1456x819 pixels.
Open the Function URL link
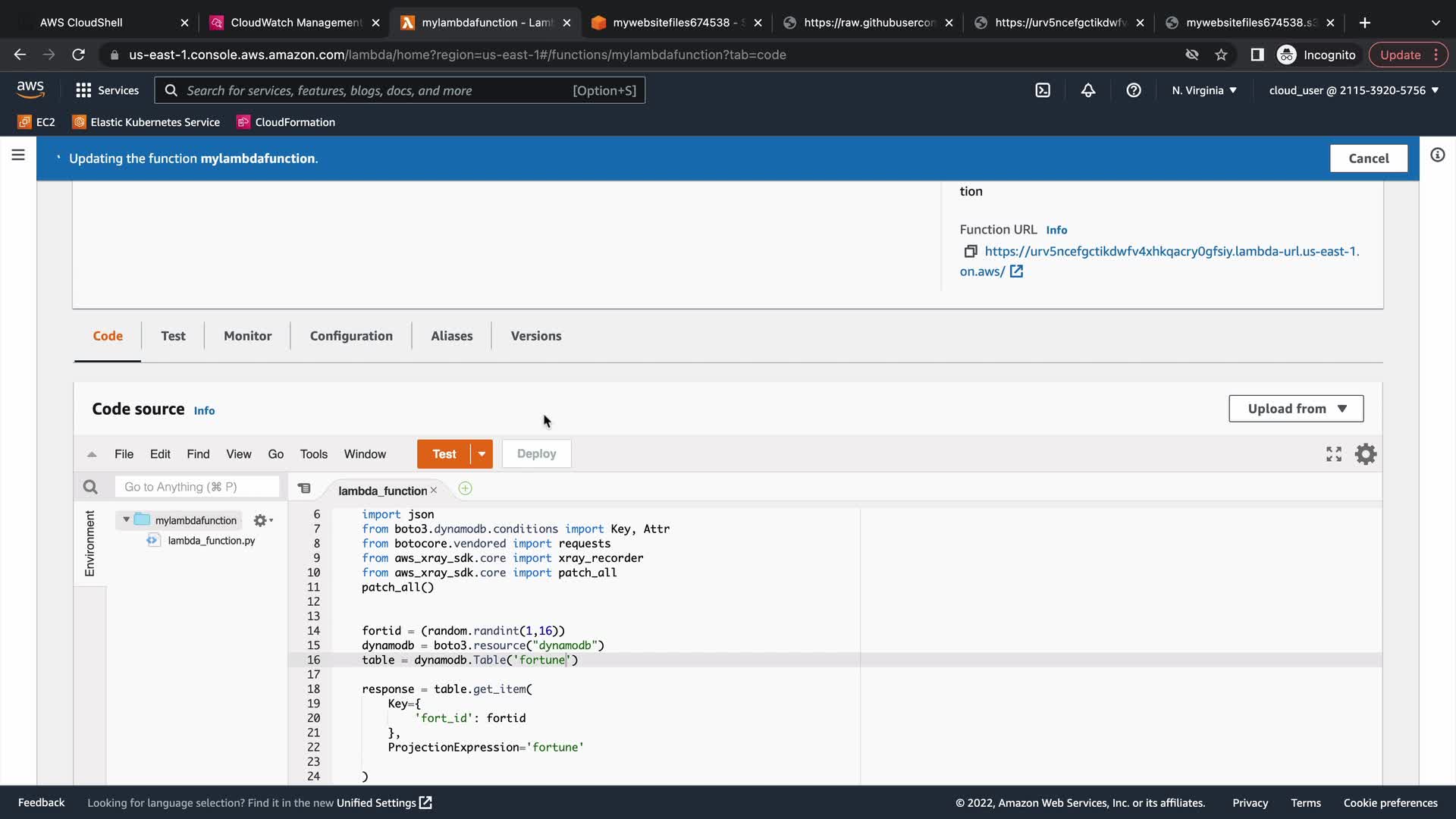[1172, 252]
